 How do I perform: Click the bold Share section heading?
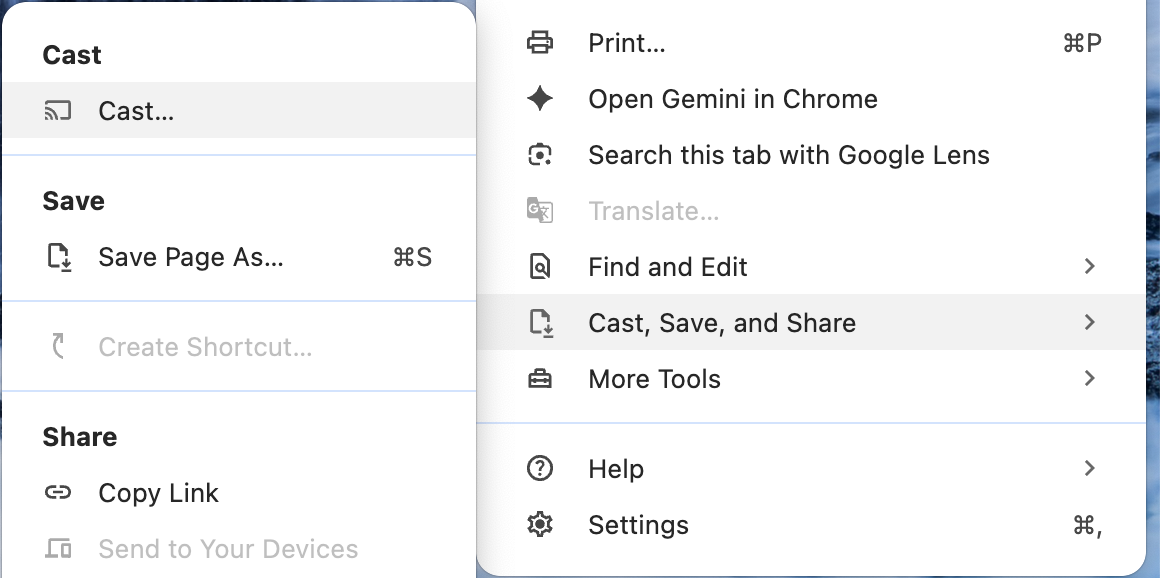80,437
